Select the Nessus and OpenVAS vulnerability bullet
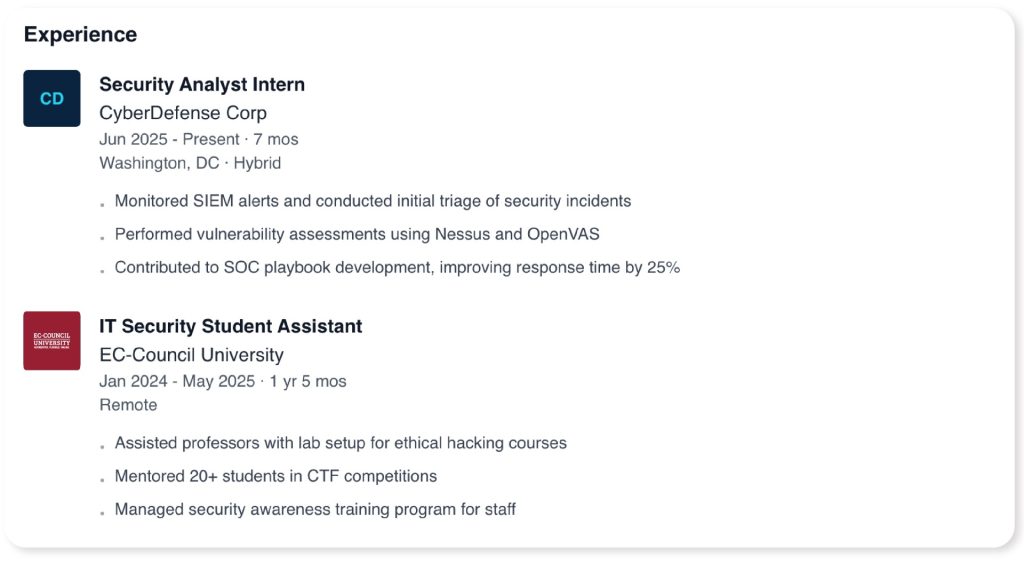Viewport: 1024px width, 571px height. tap(357, 234)
